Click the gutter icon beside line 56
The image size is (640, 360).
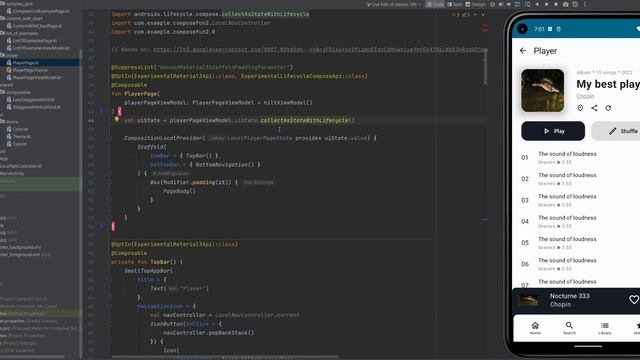tap(102, 226)
